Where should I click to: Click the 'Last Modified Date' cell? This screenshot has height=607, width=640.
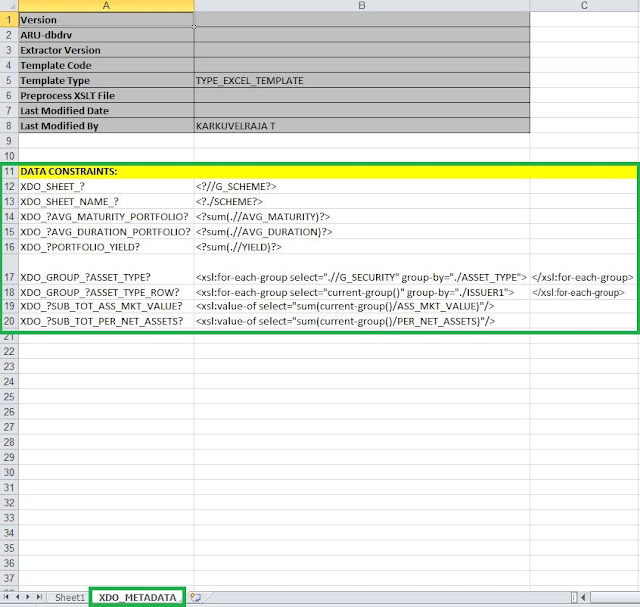coord(106,111)
